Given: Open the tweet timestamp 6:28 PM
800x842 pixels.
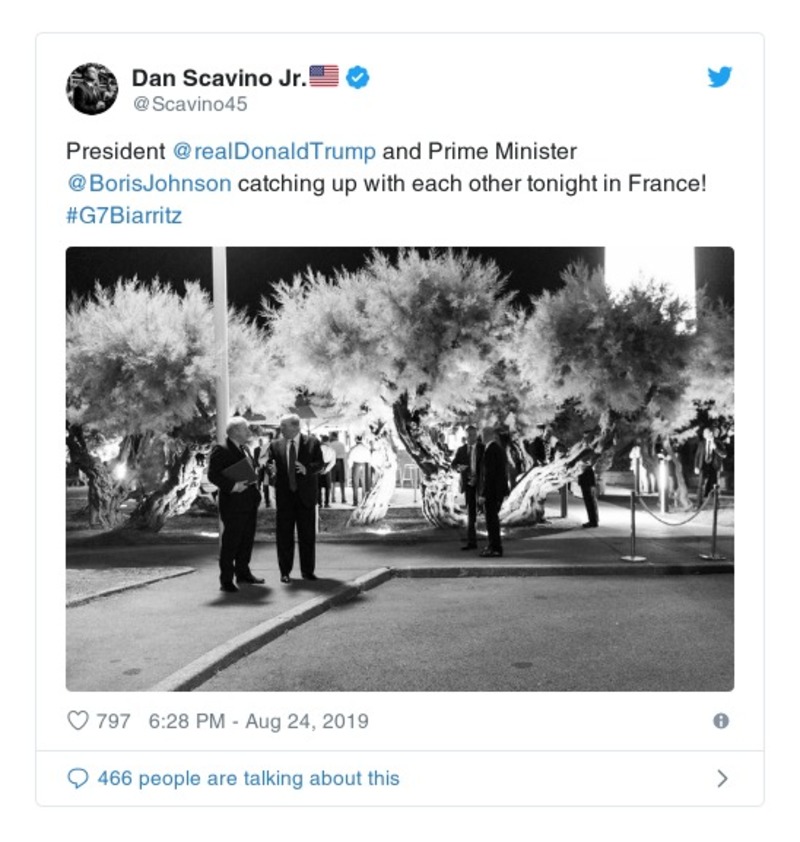Looking at the screenshot, I should 187,721.
